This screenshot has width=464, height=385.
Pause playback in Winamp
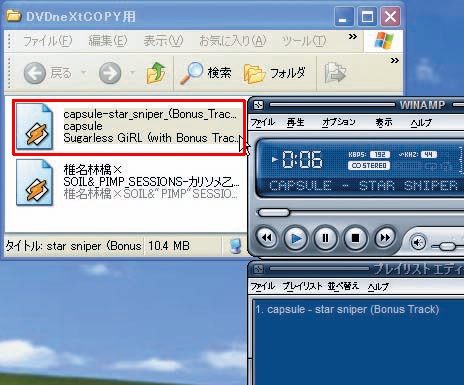point(325,238)
